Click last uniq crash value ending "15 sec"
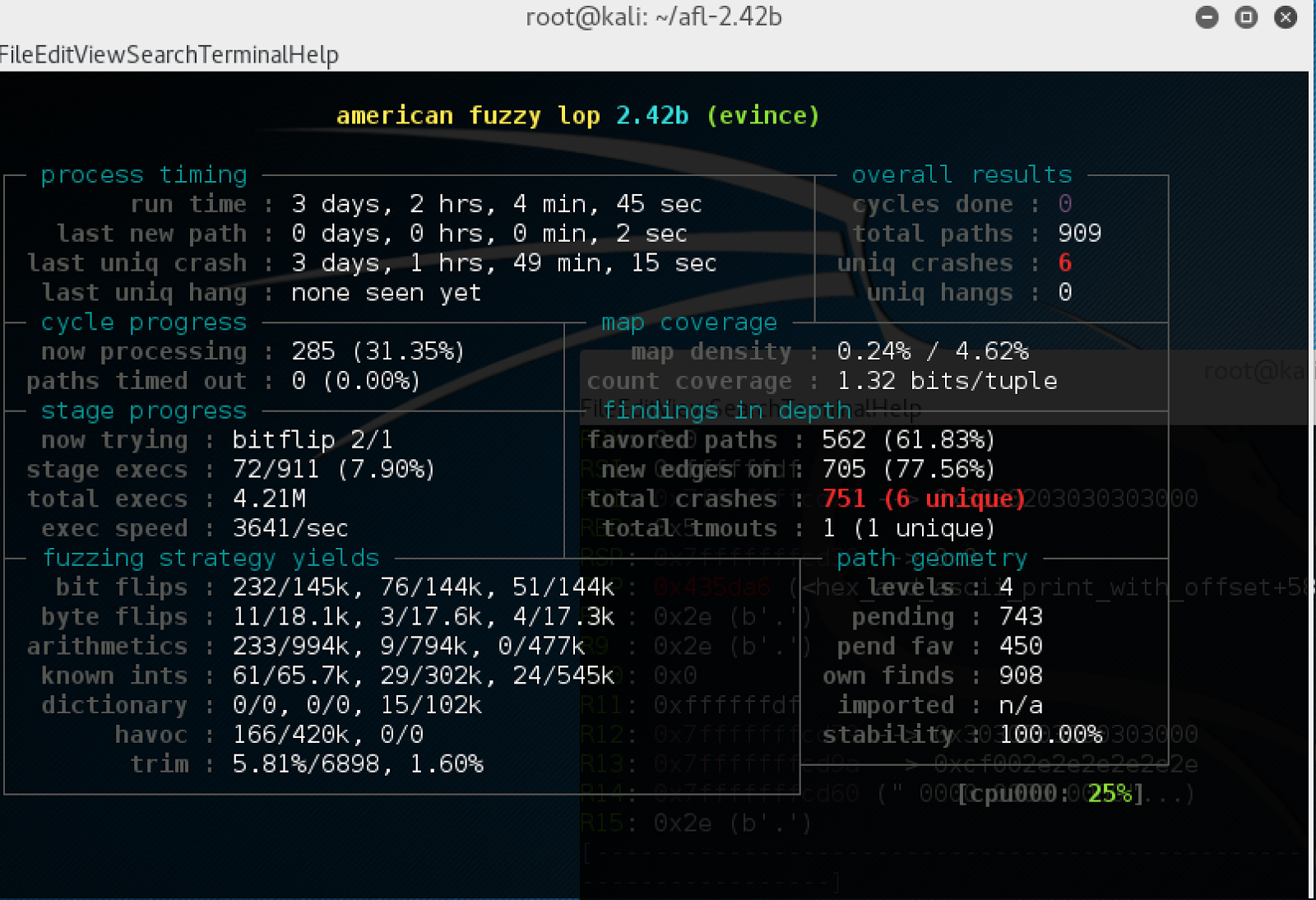Image resolution: width=1316 pixels, height=900 pixels. point(504,263)
